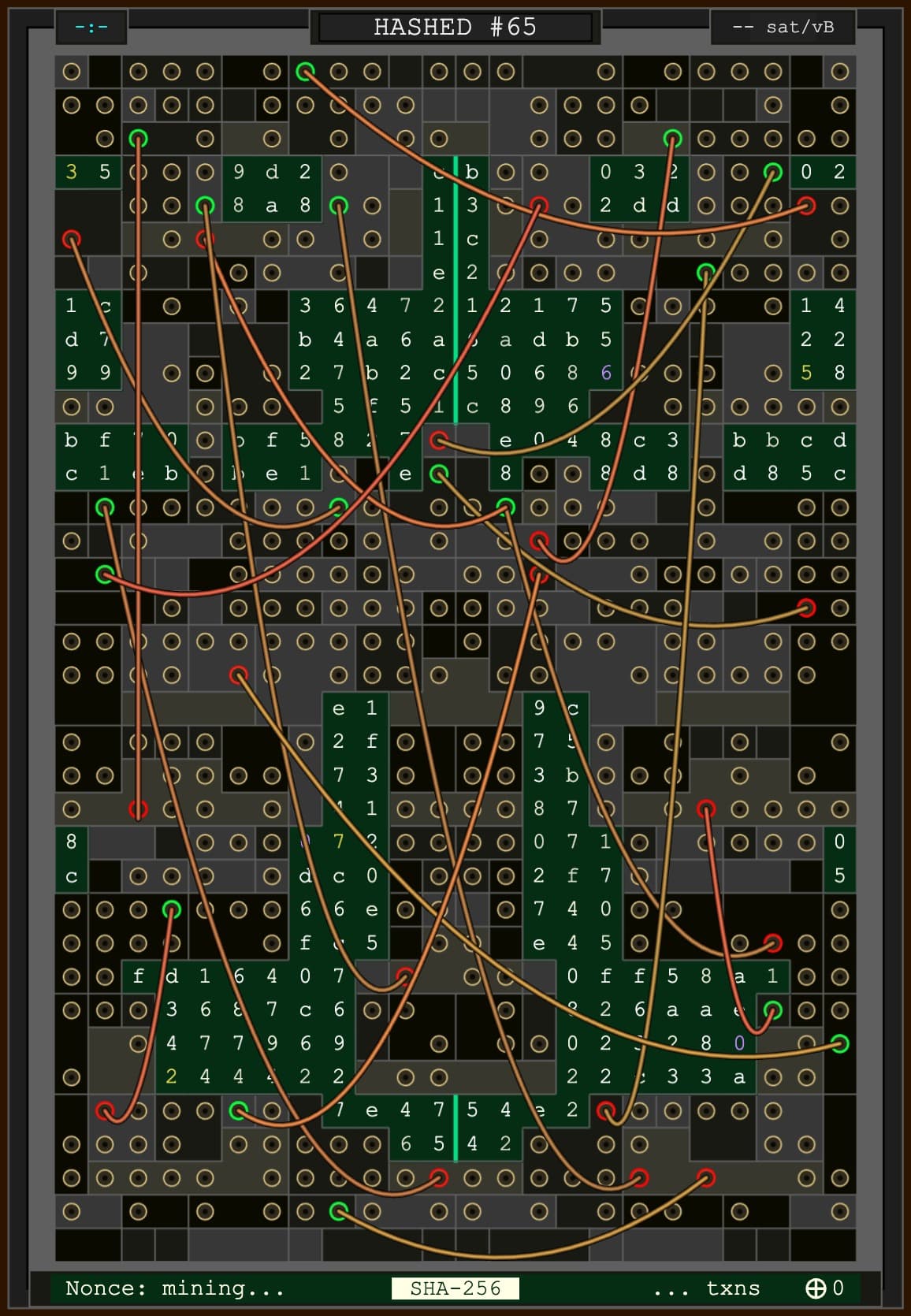Click the purple 0 in the lower-right hash block
Image resolution: width=911 pixels, height=1316 pixels.
739,1043
